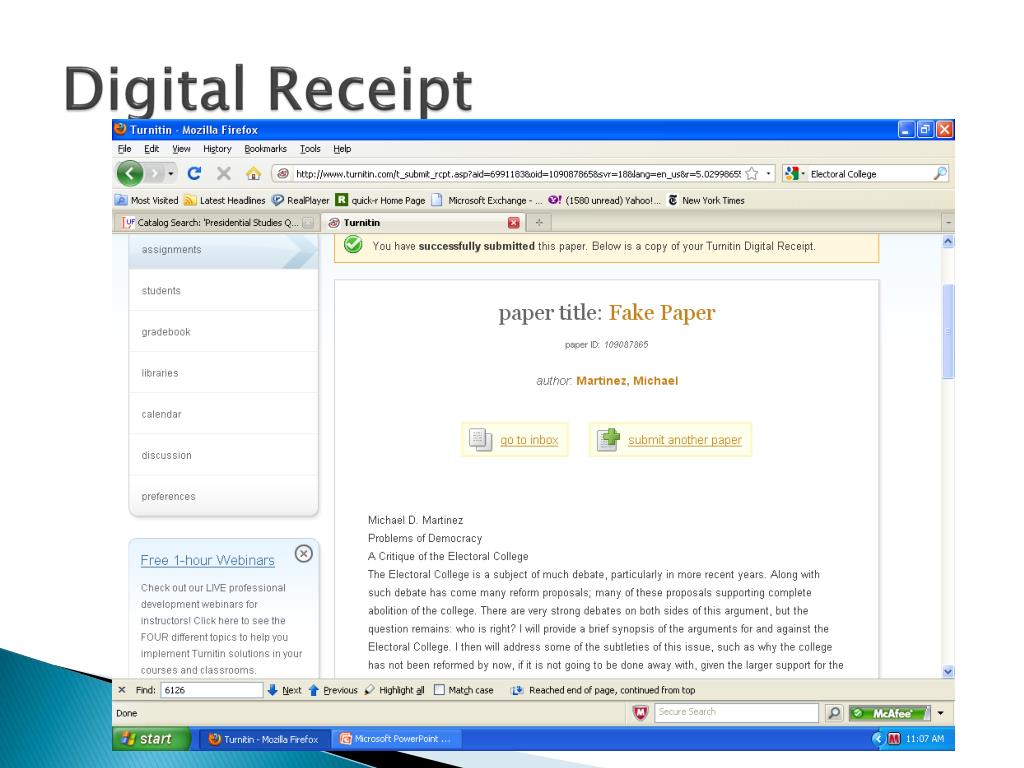Open the Google search engine icon menu
This screenshot has height=768, width=1024.
(795, 174)
